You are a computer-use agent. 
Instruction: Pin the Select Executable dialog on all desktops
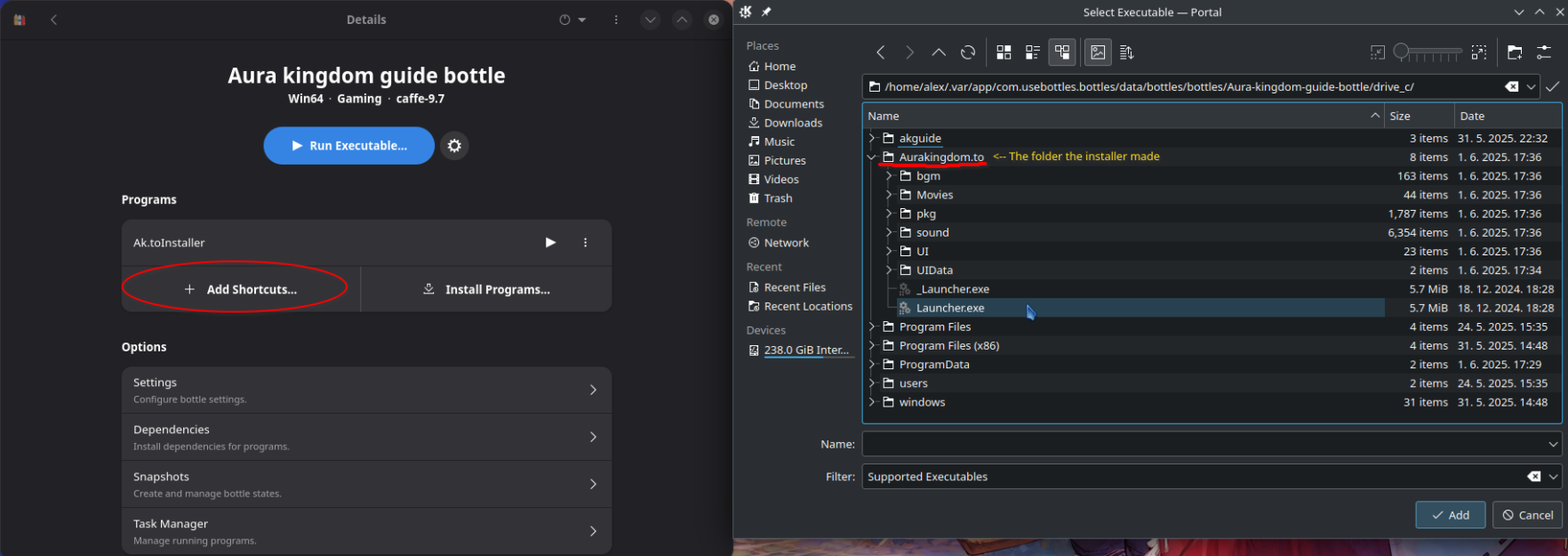[766, 12]
